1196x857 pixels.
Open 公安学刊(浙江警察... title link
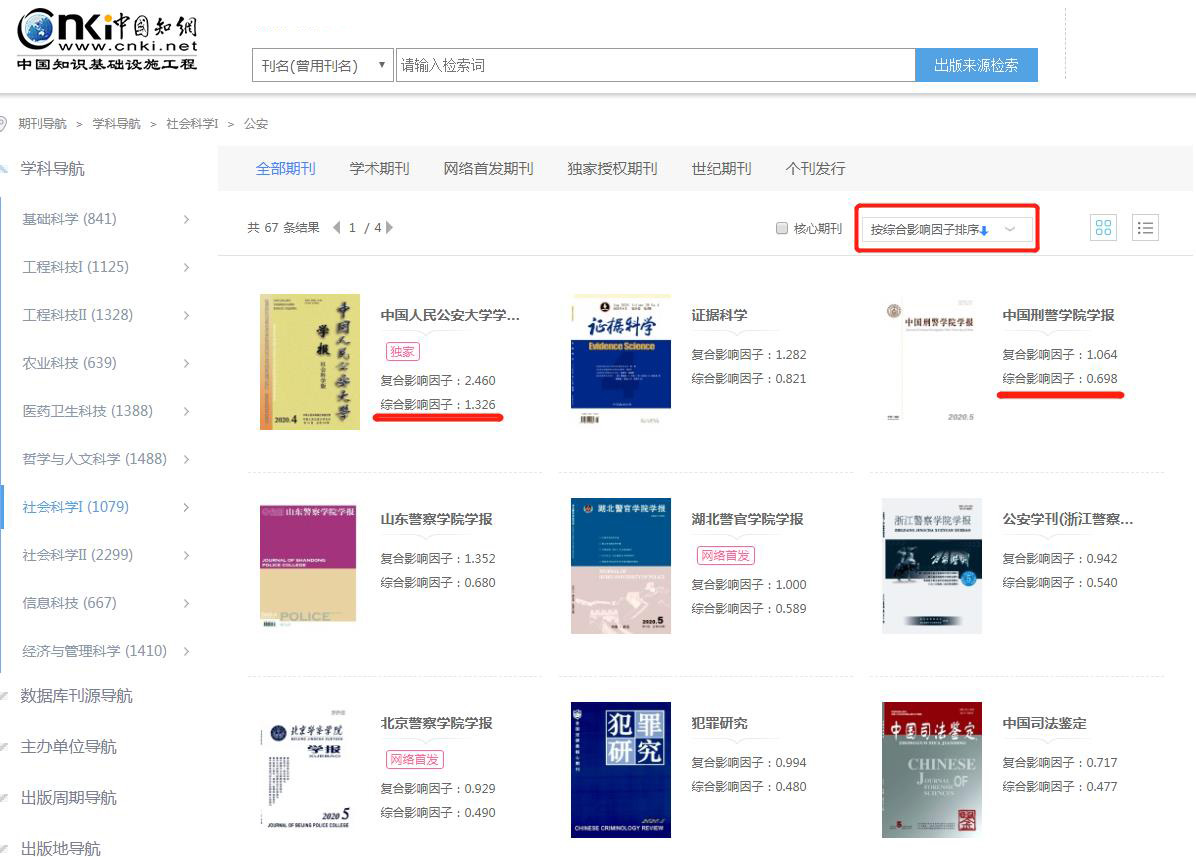coord(1068,519)
